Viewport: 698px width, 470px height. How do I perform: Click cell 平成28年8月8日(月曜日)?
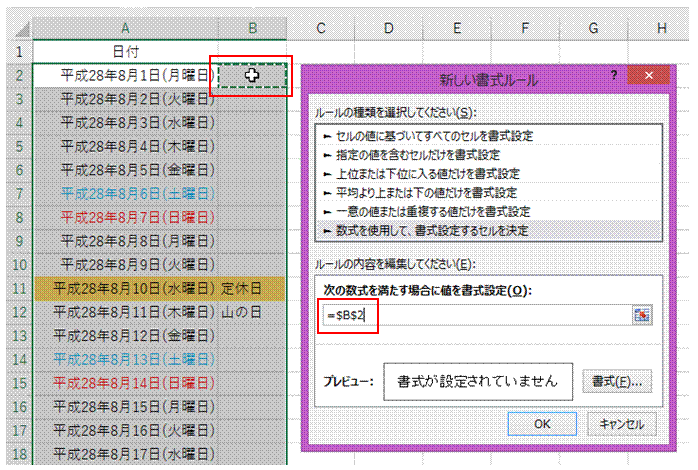(126, 241)
